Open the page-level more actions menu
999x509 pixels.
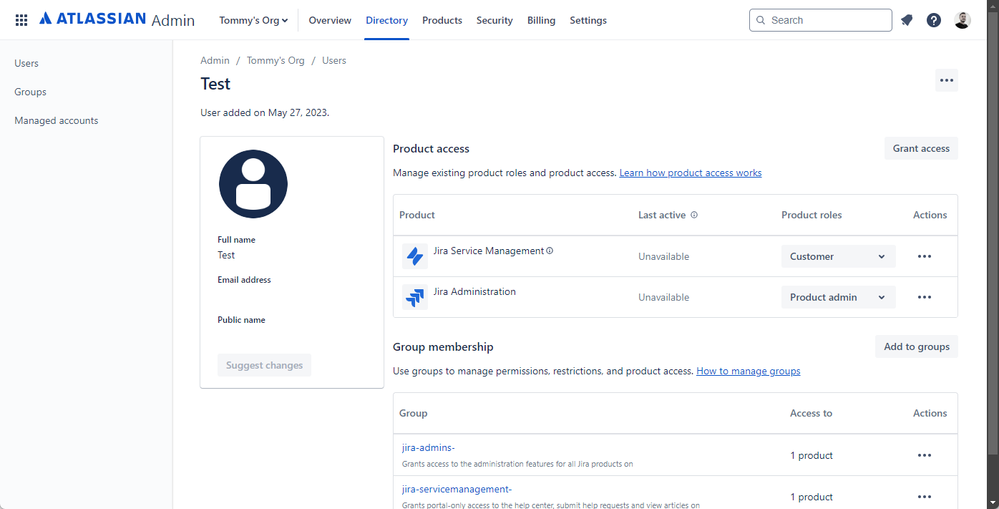tap(946, 80)
